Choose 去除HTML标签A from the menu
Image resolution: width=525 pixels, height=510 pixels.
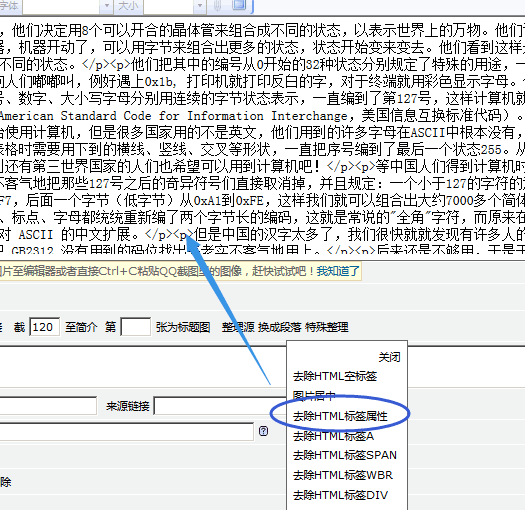point(333,436)
